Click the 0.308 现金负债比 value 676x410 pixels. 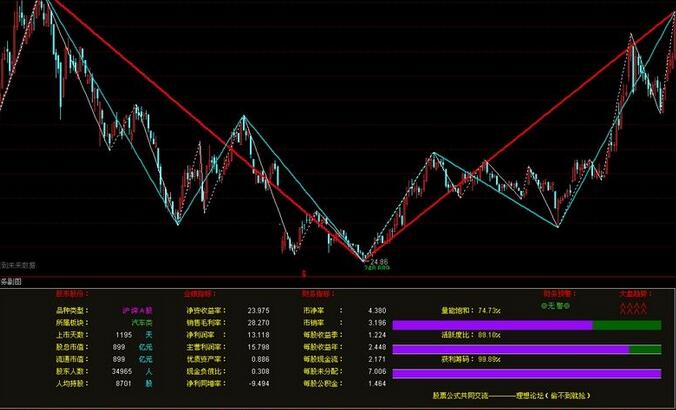pos(260,371)
